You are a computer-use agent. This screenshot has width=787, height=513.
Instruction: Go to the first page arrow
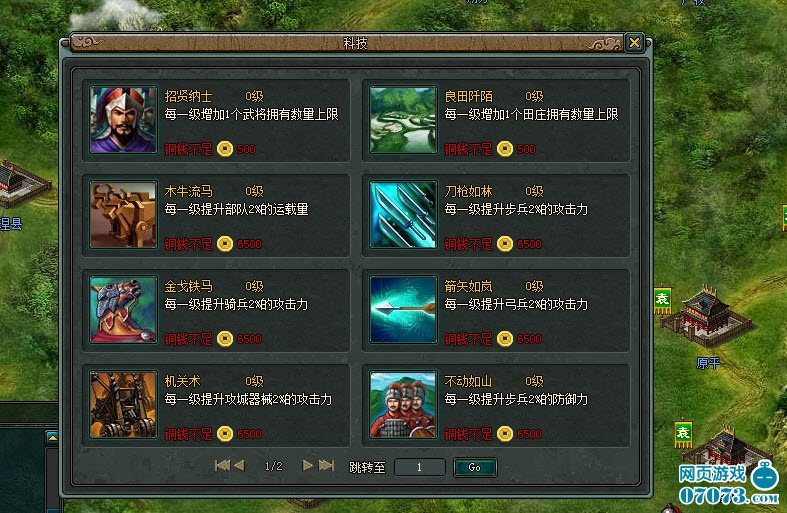pos(222,466)
